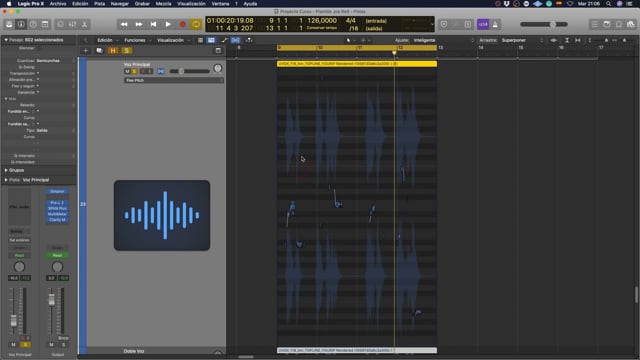
Task: Click the Pro-L 2 plugin slot
Action: coord(57,202)
